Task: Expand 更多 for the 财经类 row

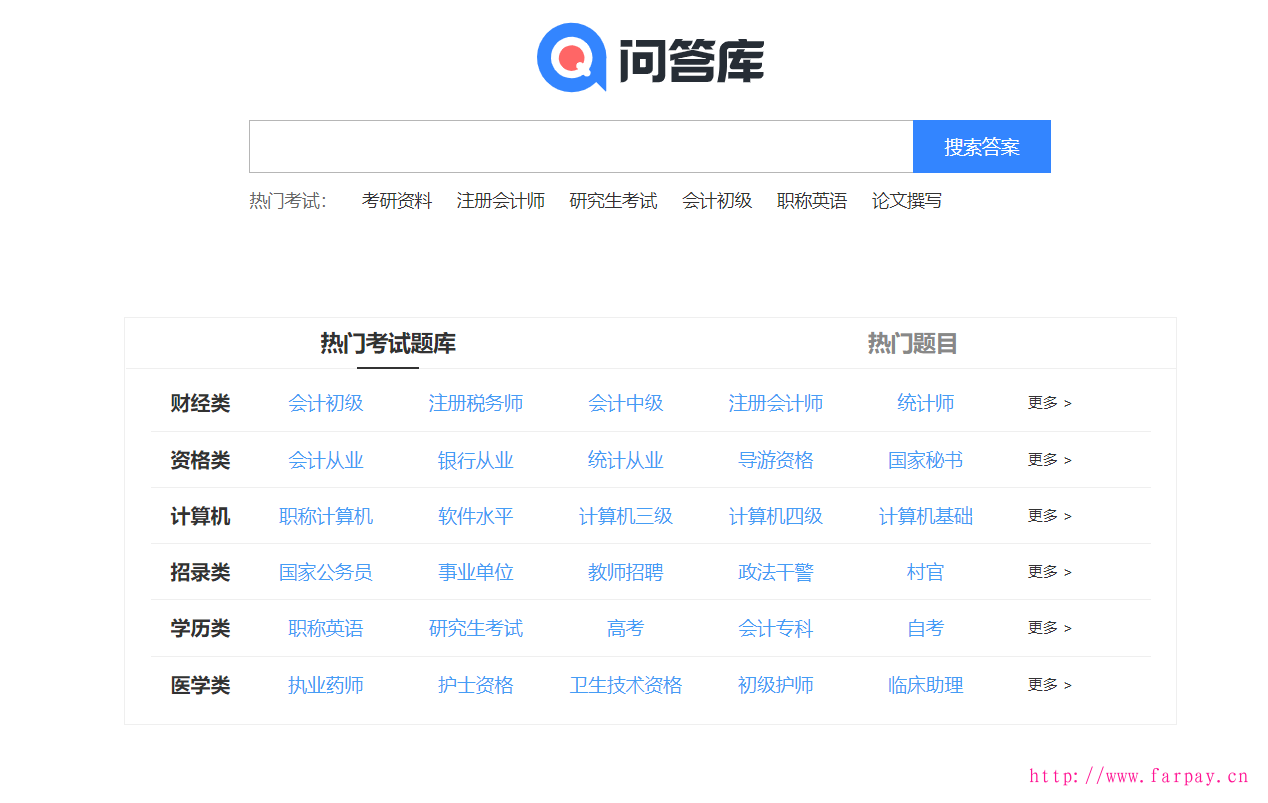Action: [x=1049, y=403]
